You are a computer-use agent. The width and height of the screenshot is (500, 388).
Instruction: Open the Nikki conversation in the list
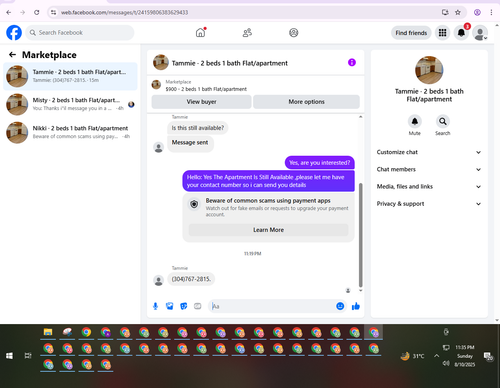point(70,132)
